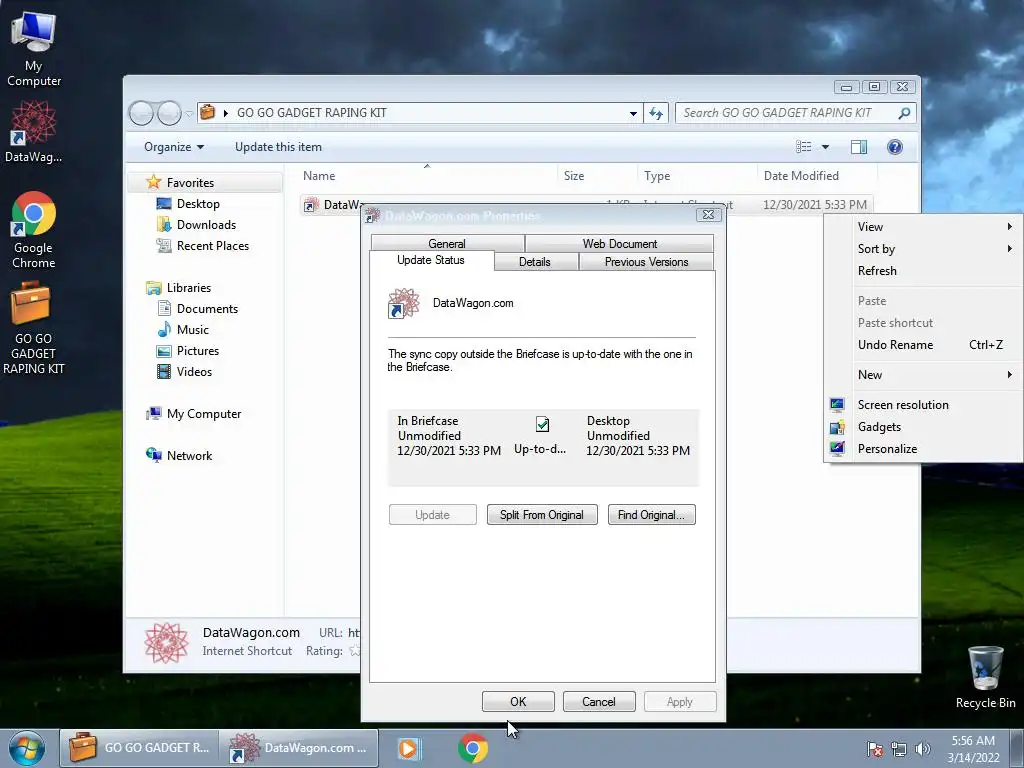Open Gadgets from context menu
The height and width of the screenshot is (768, 1024).
coord(923,427)
